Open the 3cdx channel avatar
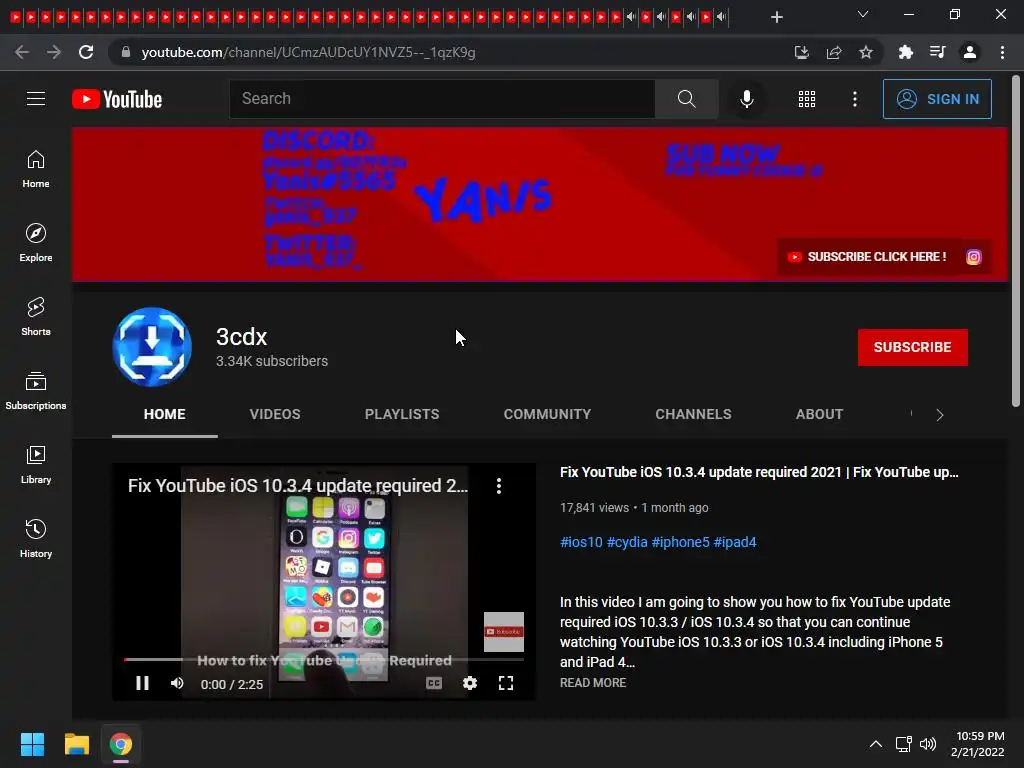 152,347
